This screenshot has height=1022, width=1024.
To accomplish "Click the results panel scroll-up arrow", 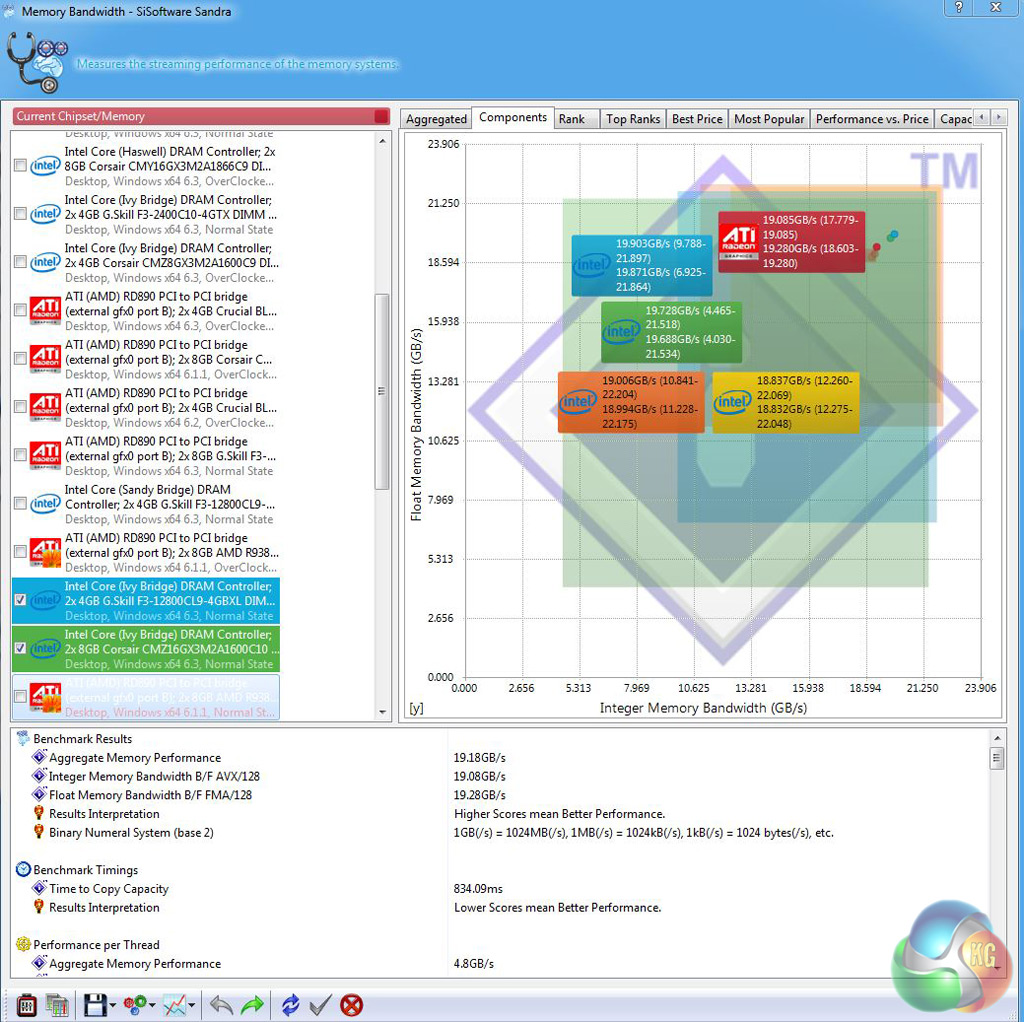I will [997, 739].
